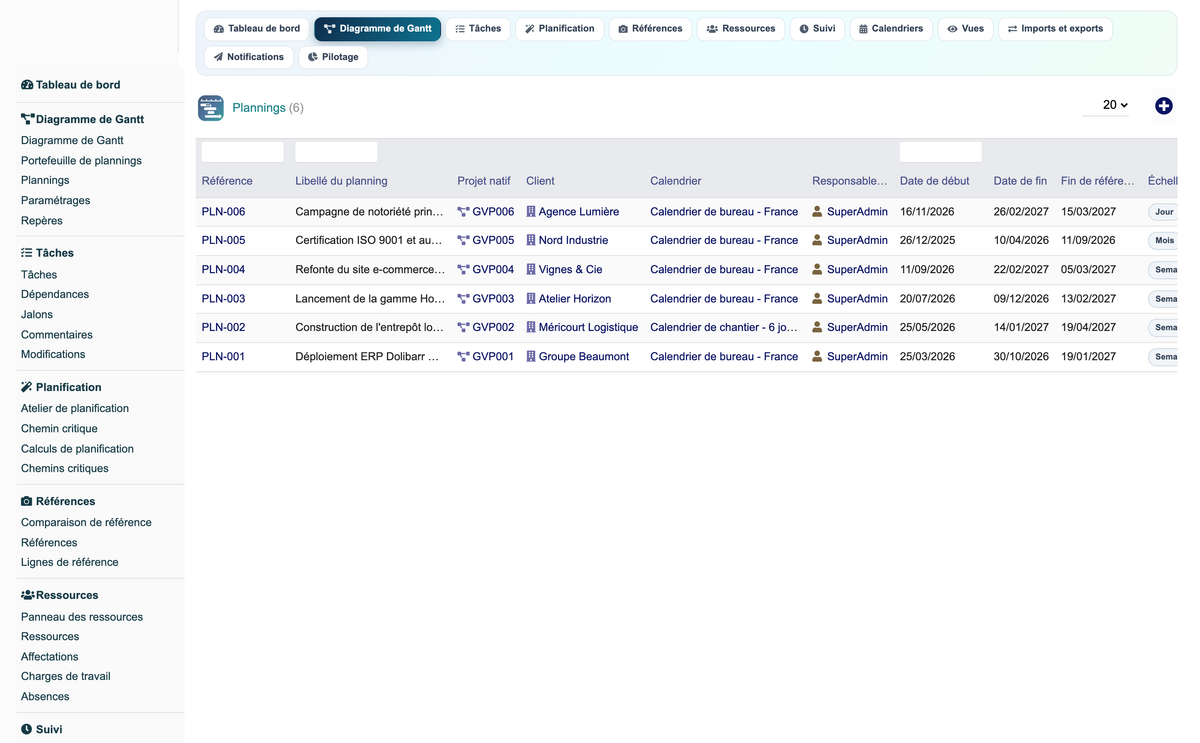Go to the Références top tab

(650, 29)
